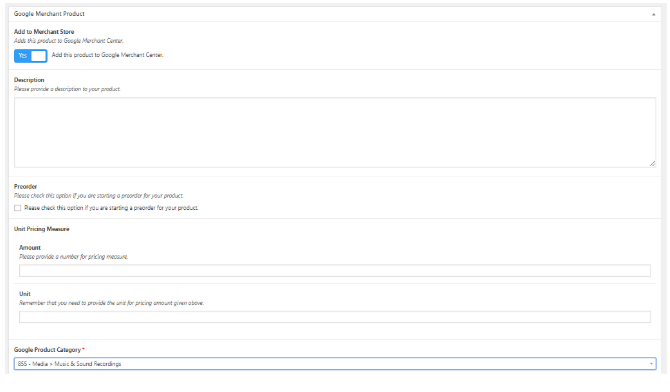
Task: Click the Product Category dropdown arrow
Action: [x=651, y=364]
